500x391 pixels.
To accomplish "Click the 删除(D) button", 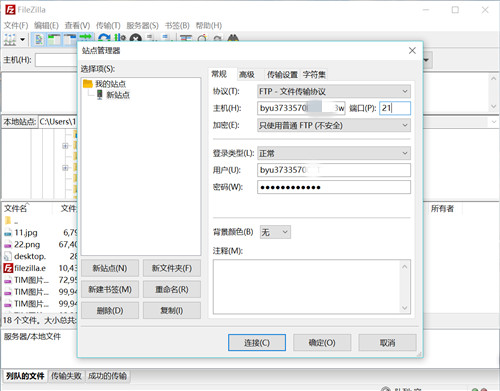I will 110,311.
